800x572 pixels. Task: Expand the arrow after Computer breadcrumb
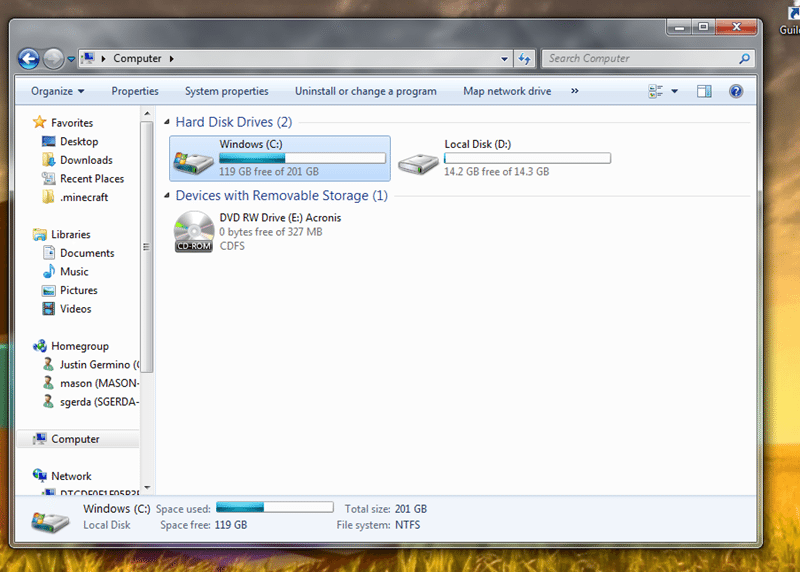pos(171,59)
